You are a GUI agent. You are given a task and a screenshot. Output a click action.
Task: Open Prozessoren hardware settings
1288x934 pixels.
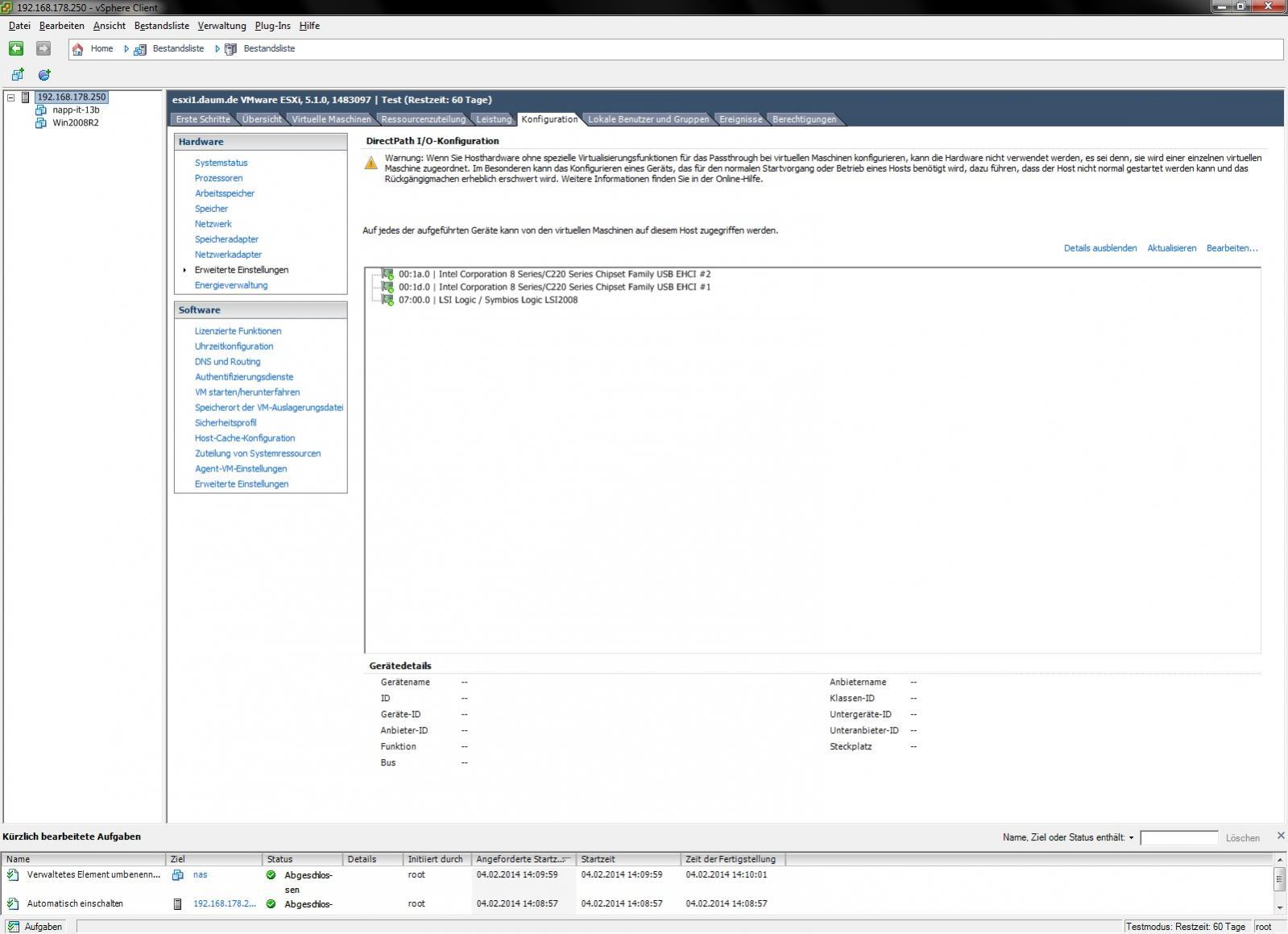coord(218,178)
